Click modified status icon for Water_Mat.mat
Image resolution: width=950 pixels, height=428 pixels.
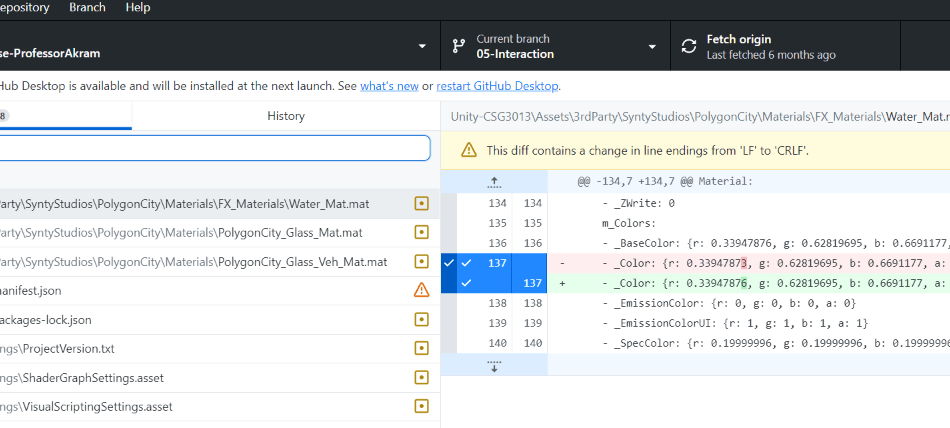421,204
